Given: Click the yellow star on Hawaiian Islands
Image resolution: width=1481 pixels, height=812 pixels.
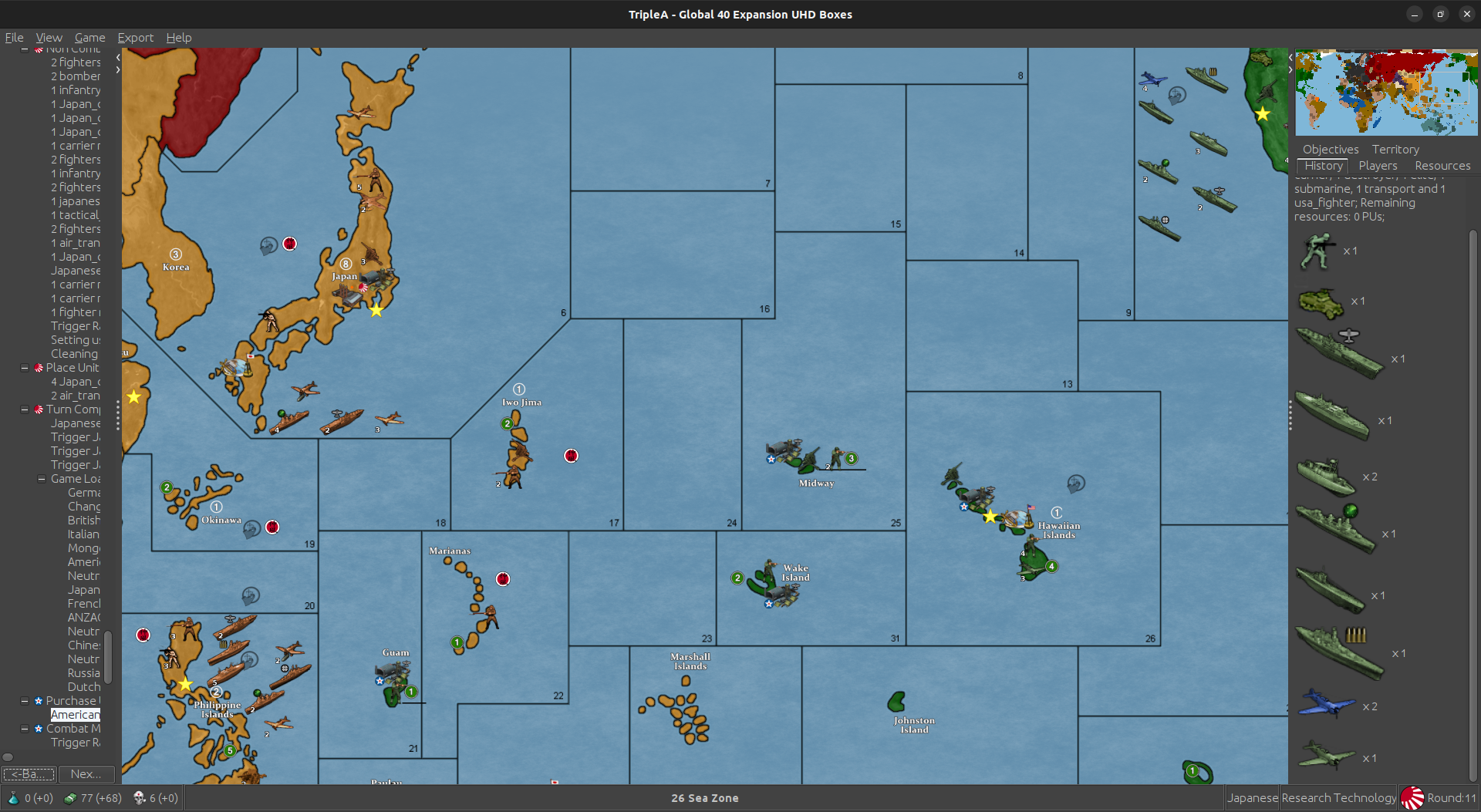Looking at the screenshot, I should coord(990,517).
